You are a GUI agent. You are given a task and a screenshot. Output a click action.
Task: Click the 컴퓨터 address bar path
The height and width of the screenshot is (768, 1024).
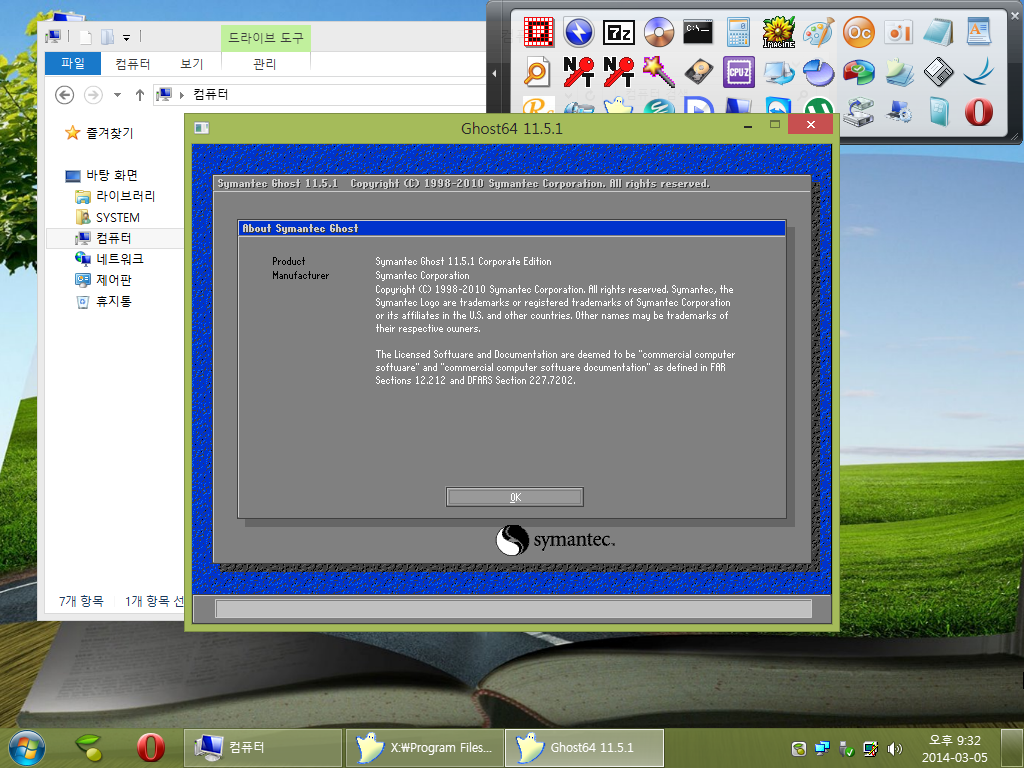point(210,95)
